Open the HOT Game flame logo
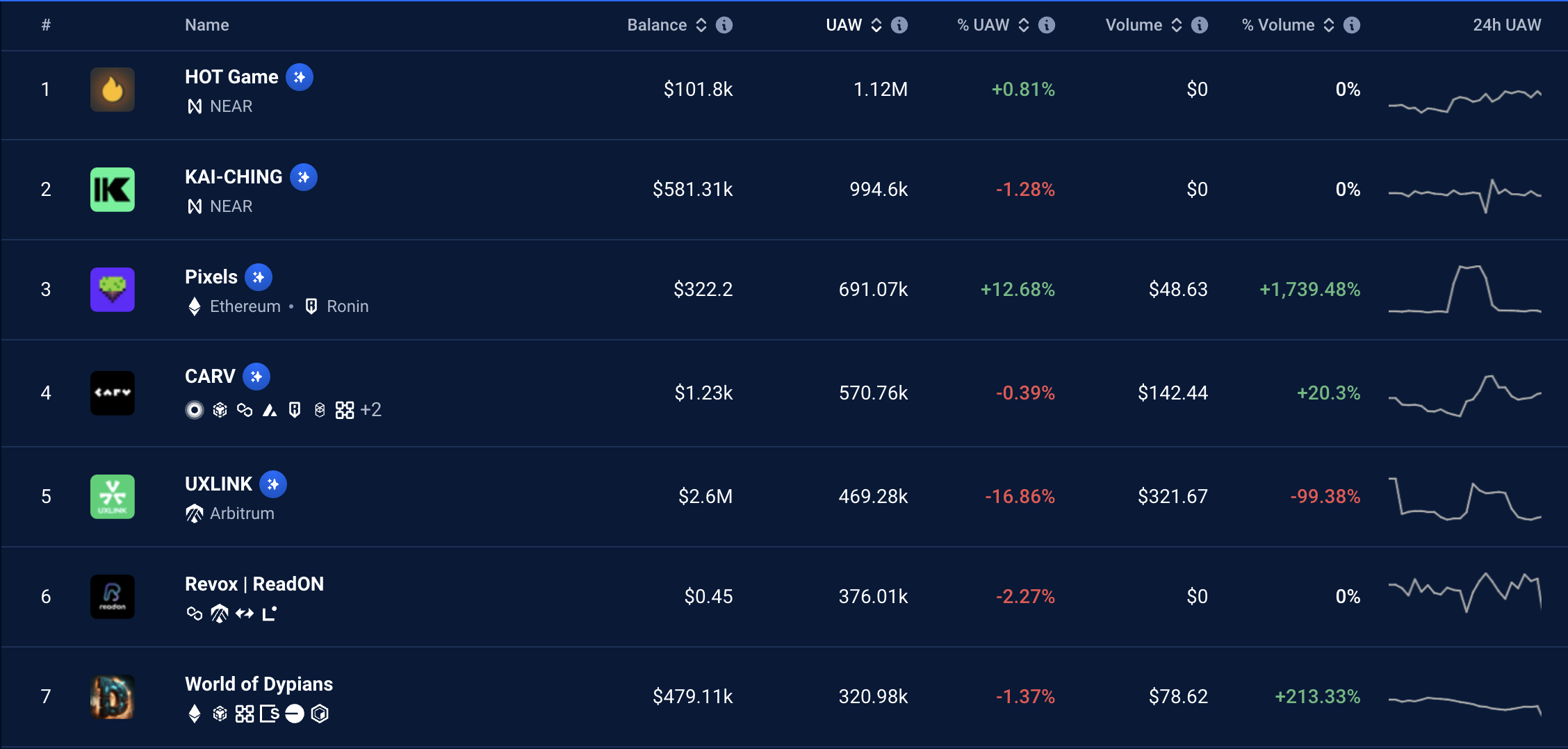The image size is (1568, 749). pyautogui.click(x=113, y=90)
